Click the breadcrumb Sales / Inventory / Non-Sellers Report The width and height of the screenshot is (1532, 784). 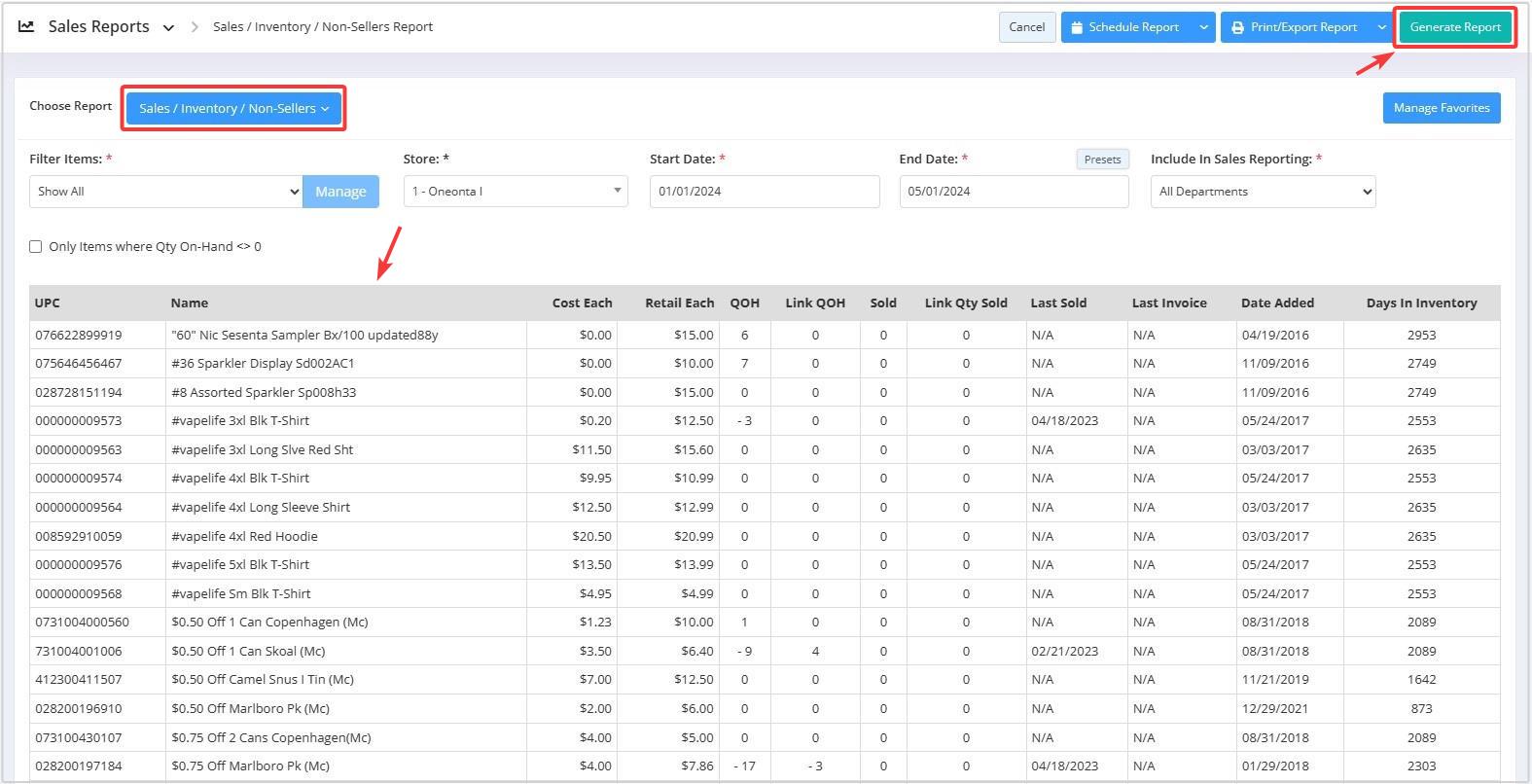(323, 27)
